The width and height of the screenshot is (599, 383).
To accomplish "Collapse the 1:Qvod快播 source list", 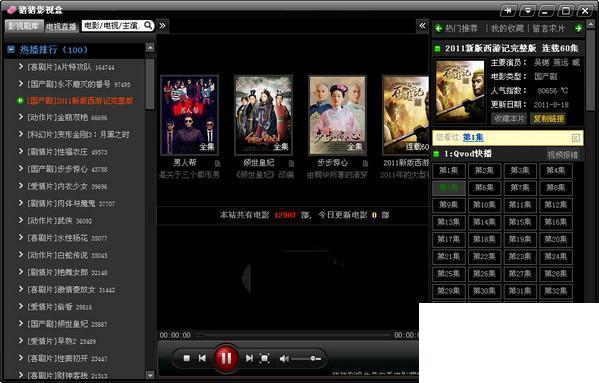I will pos(437,154).
